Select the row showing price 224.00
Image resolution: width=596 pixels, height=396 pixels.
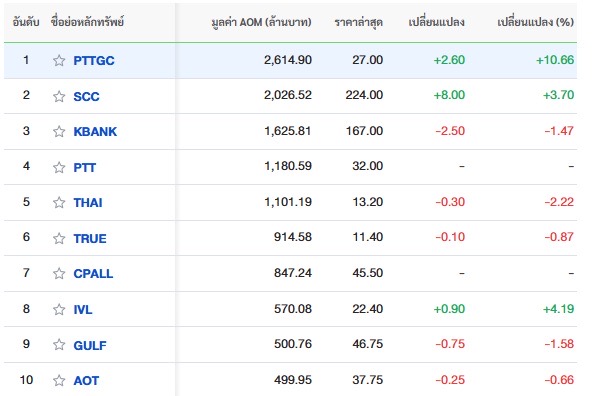click(290, 96)
